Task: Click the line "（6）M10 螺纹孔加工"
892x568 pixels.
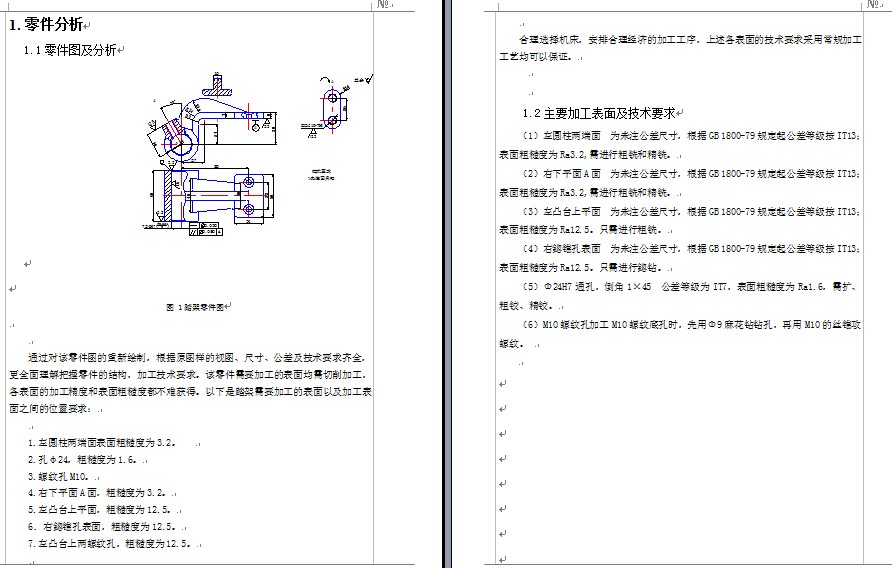Action: (x=691, y=324)
